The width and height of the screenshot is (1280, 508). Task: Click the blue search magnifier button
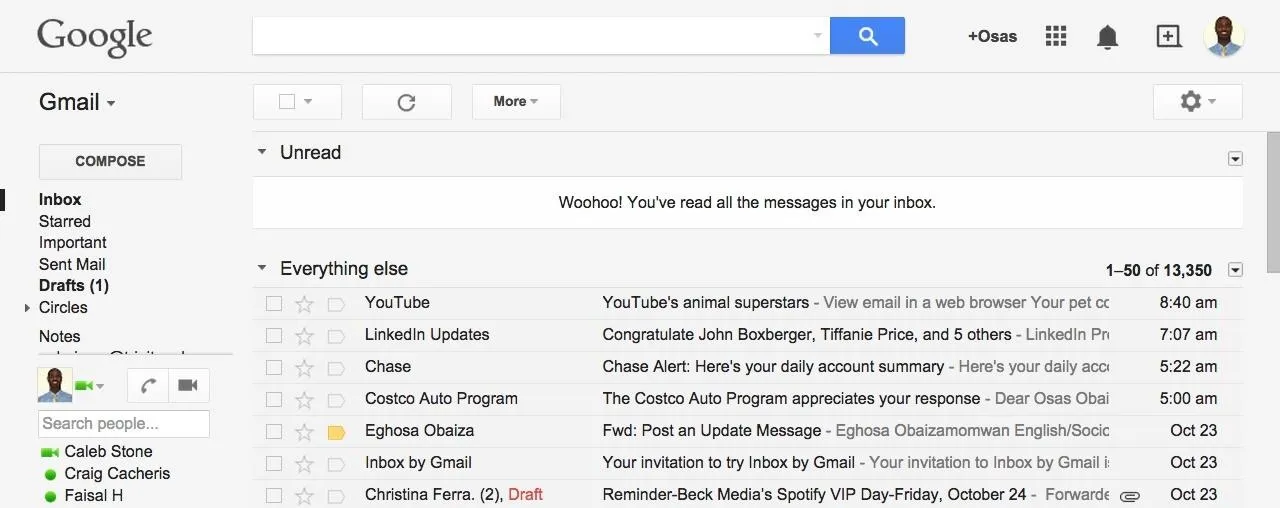pos(867,36)
